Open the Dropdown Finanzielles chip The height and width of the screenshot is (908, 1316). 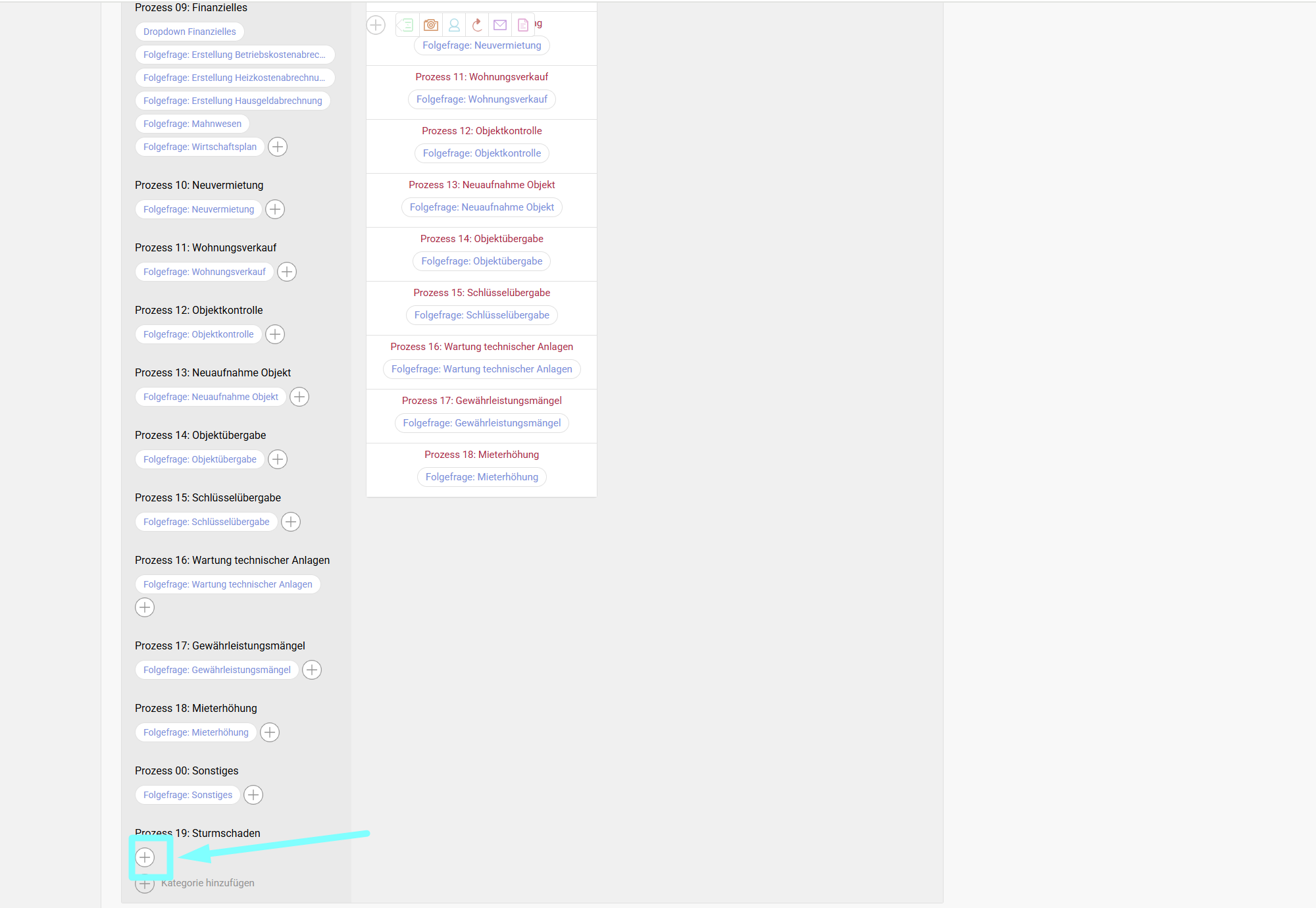click(x=190, y=32)
